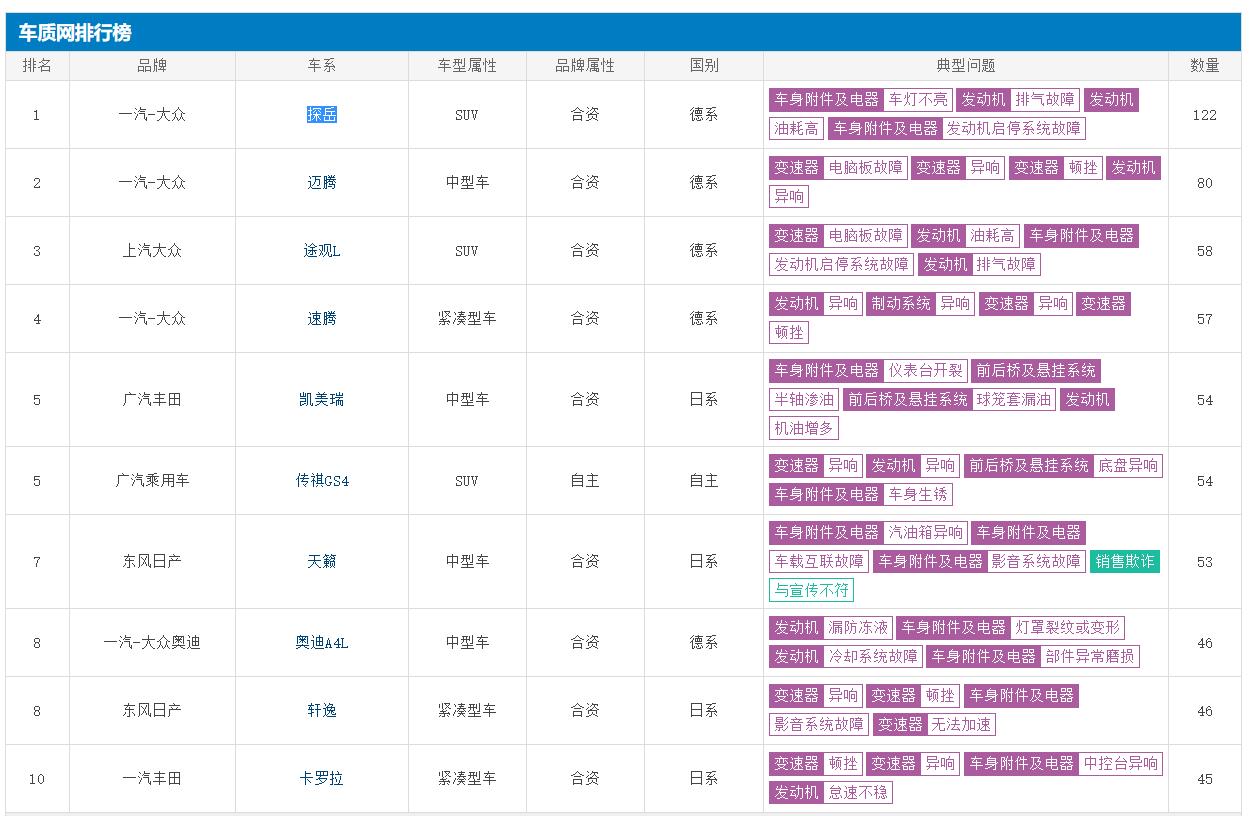Click the 数量 column header
Image resolution: width=1257 pixels, height=816 pixels.
click(1205, 66)
